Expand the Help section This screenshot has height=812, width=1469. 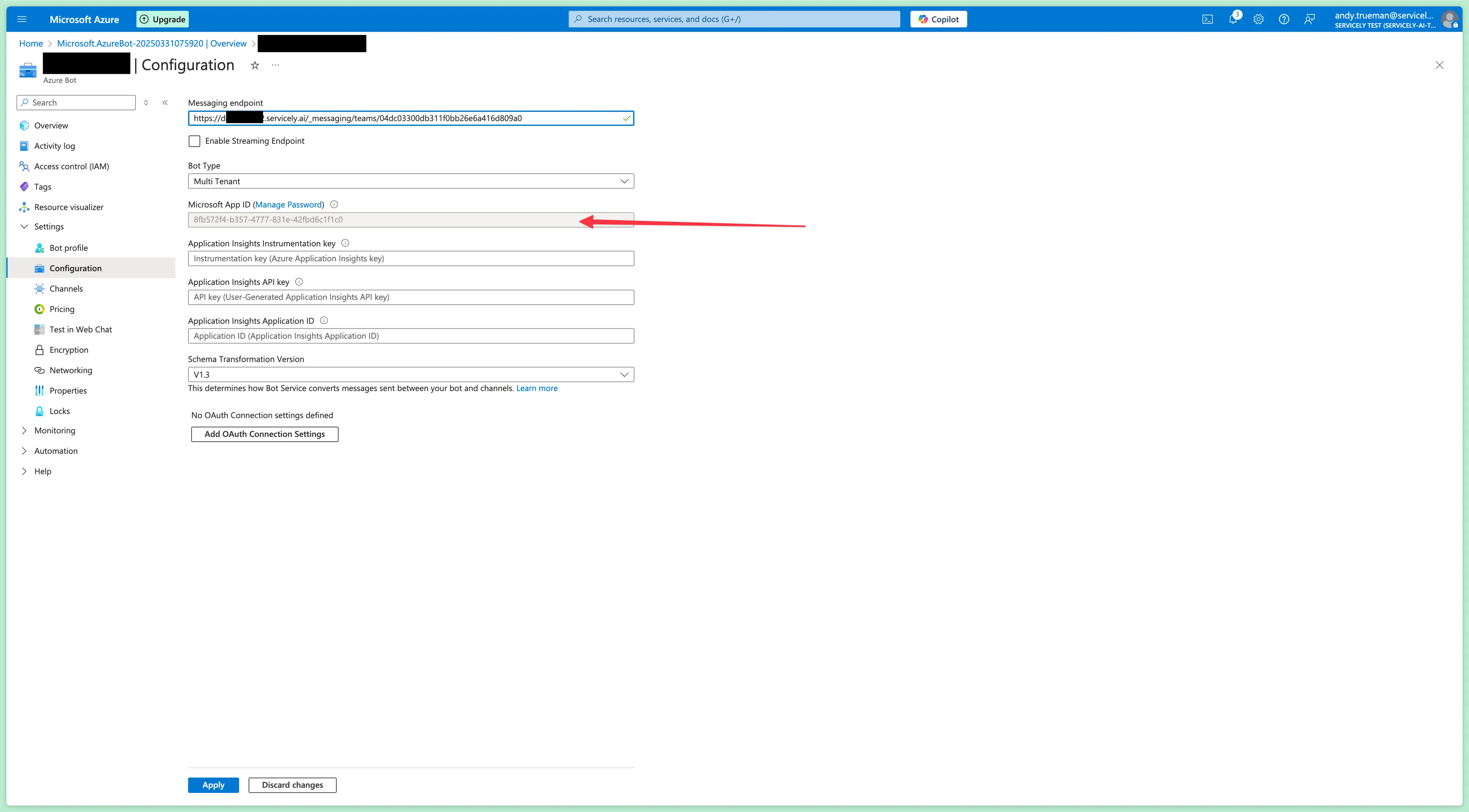click(x=24, y=471)
